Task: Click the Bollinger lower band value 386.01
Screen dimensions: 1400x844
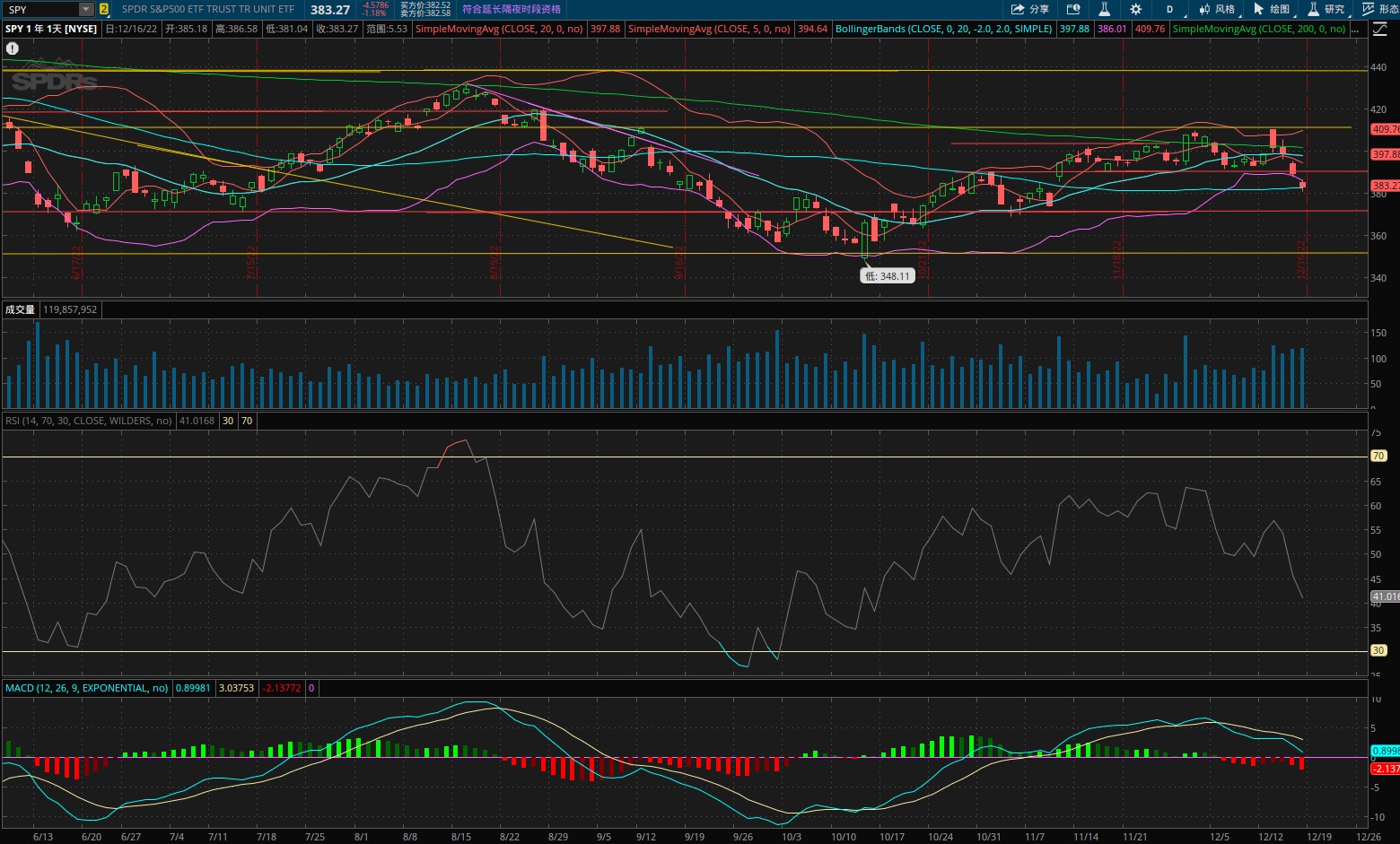Action: click(x=1112, y=29)
